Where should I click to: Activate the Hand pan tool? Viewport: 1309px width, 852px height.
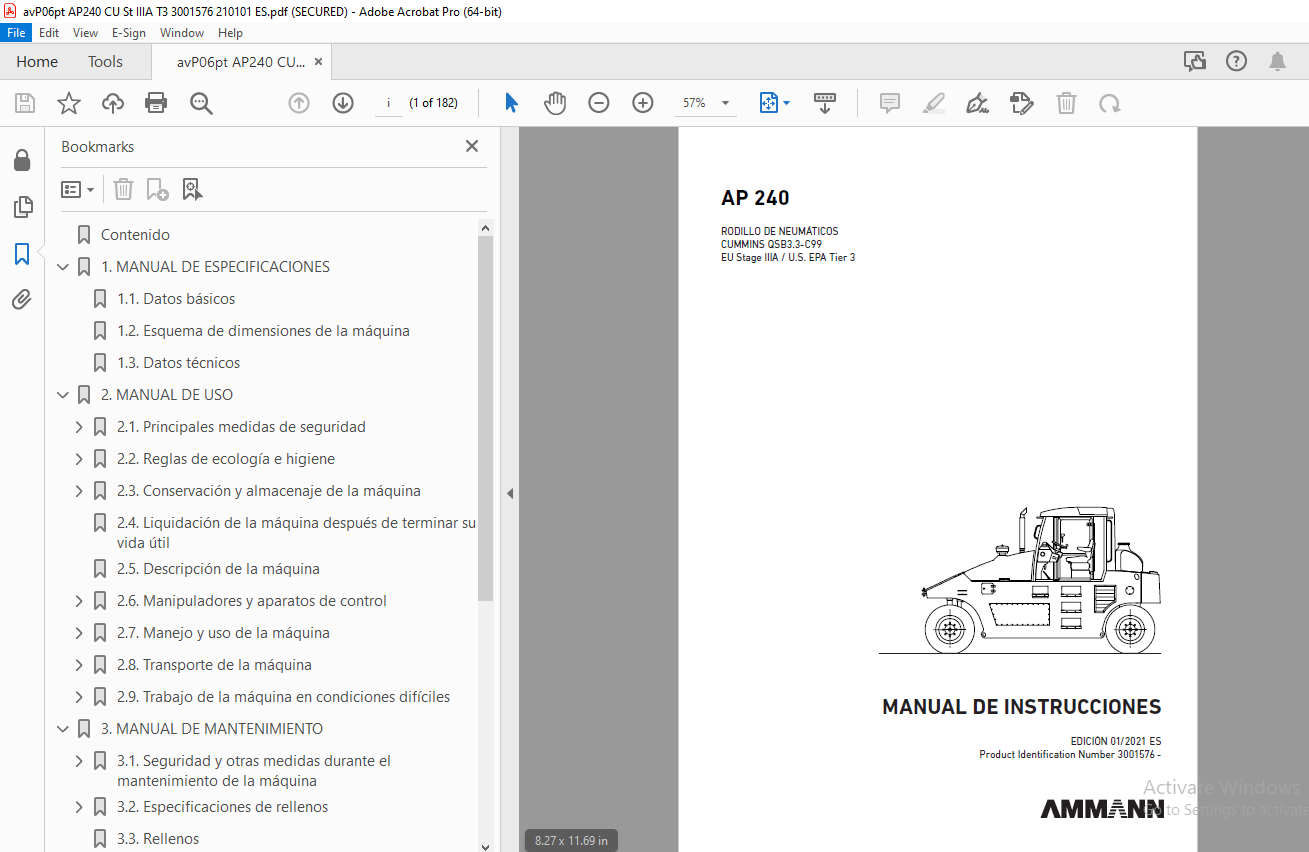[555, 103]
